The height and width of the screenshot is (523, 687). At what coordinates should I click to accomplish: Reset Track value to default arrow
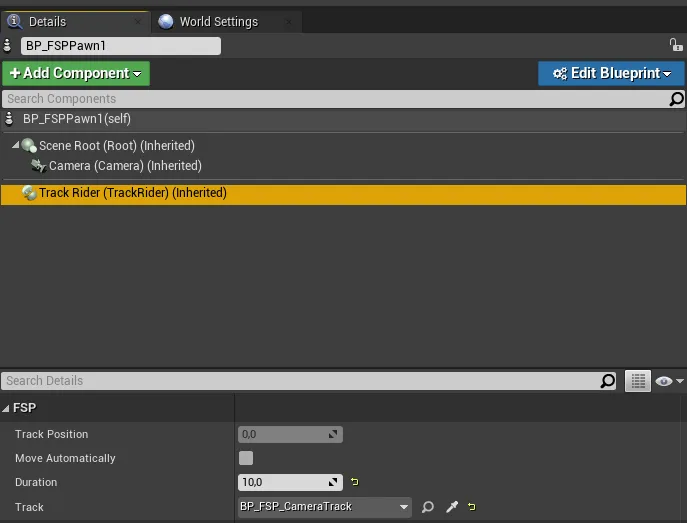coord(472,507)
